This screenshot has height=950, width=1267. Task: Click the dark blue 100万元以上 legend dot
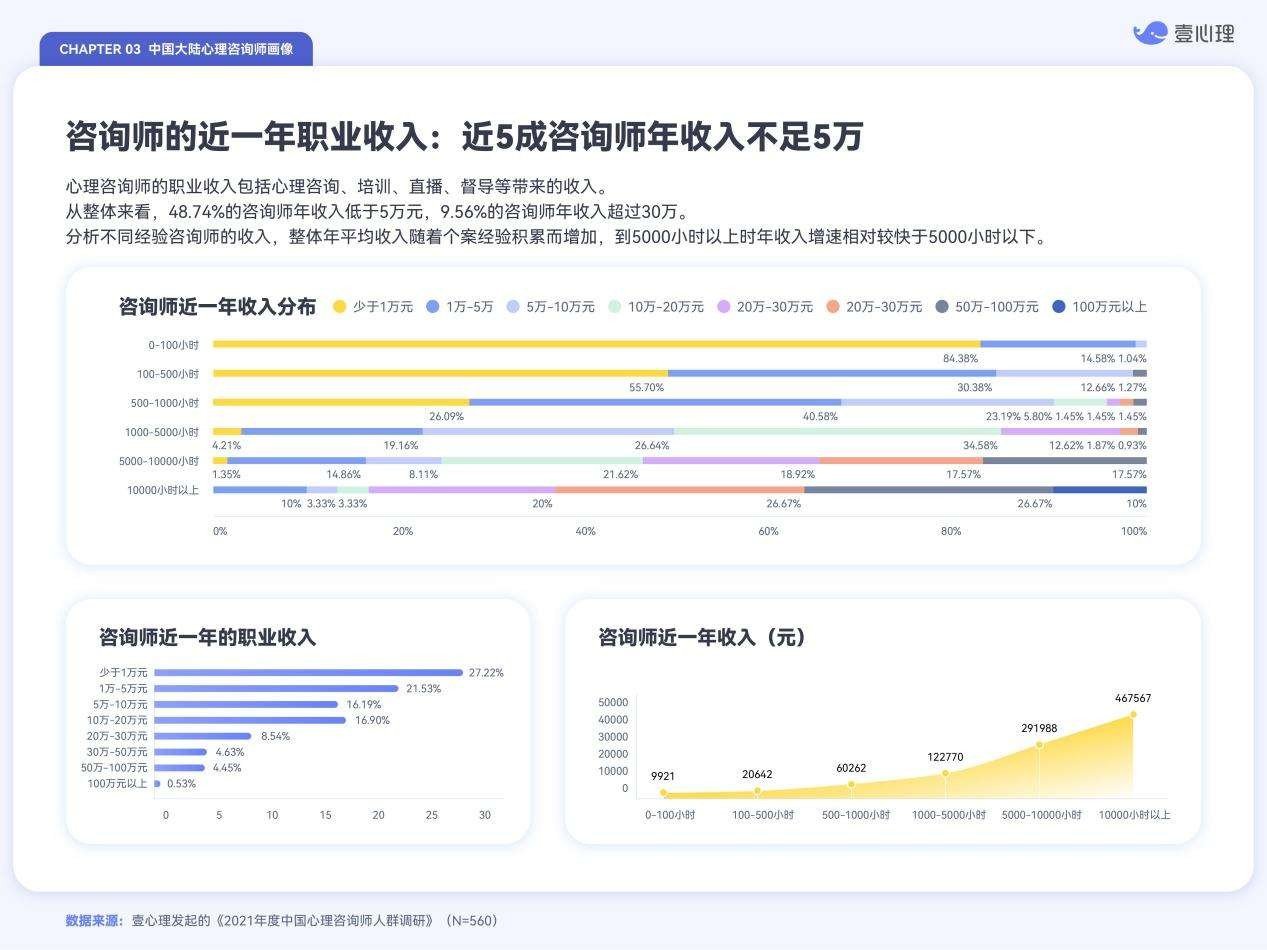point(1059,307)
